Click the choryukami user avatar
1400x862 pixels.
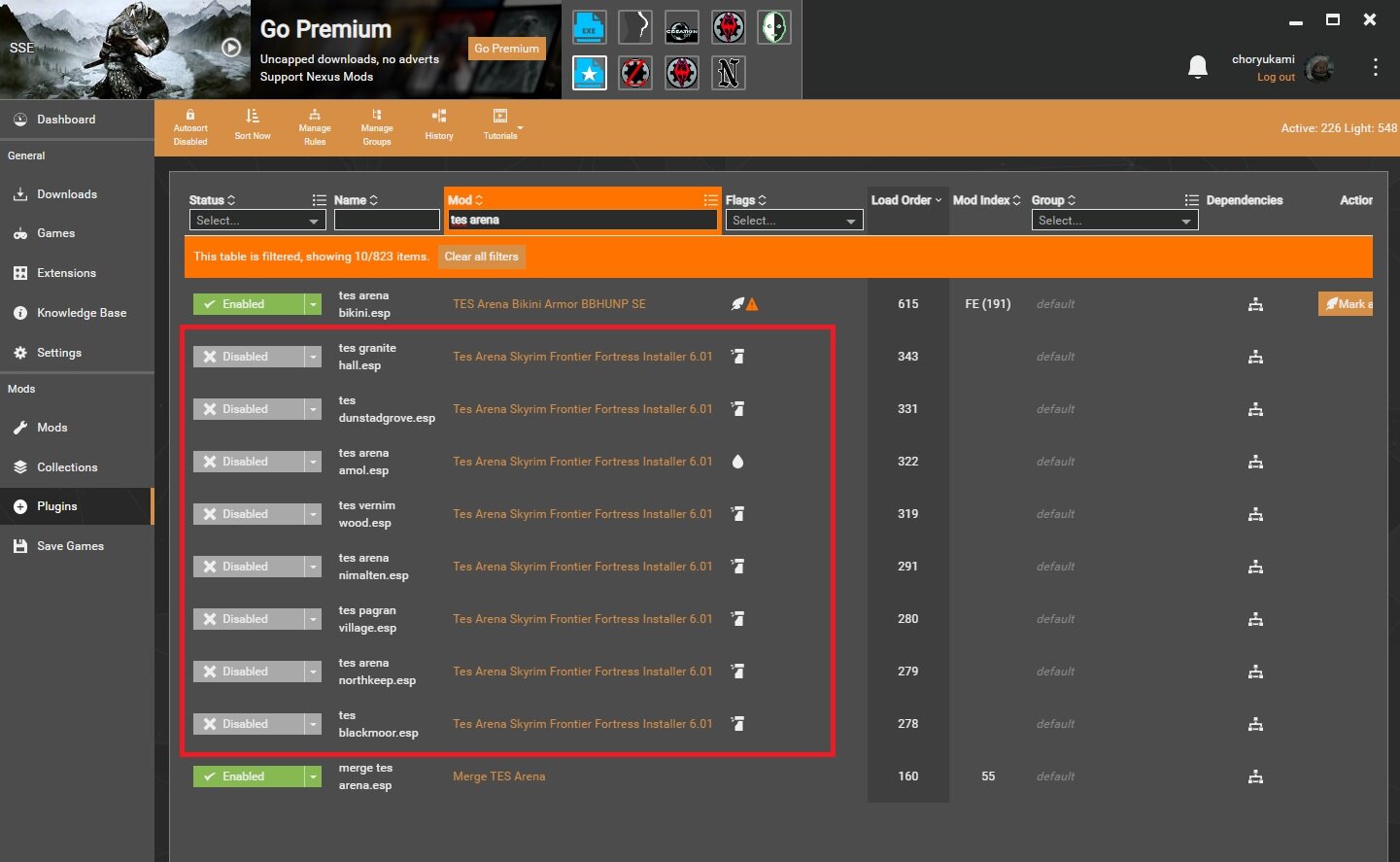1318,68
